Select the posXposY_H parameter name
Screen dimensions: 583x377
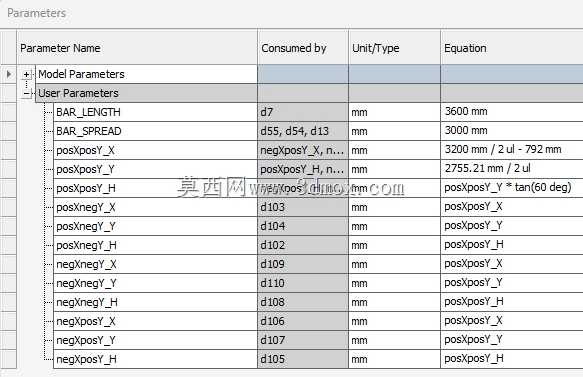tap(155, 188)
